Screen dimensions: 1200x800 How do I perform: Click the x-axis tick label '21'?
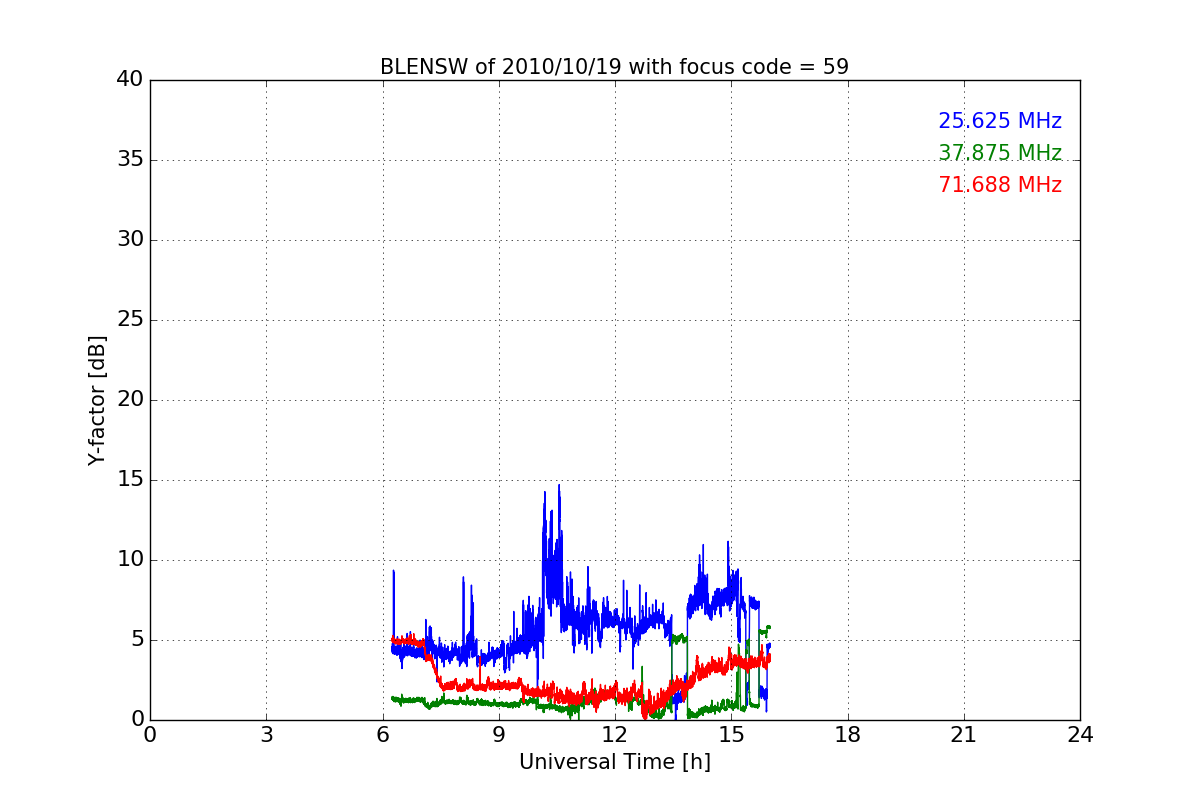click(x=964, y=735)
